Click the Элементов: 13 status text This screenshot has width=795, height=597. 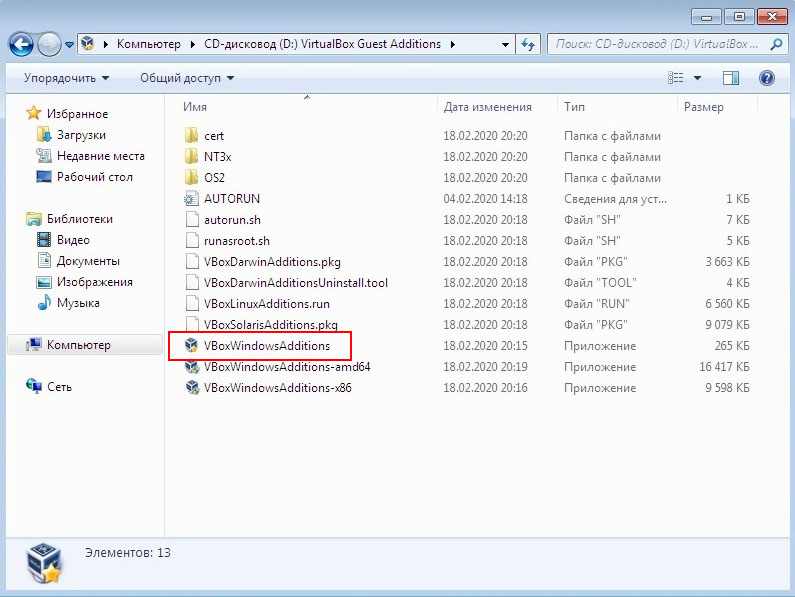coord(128,552)
